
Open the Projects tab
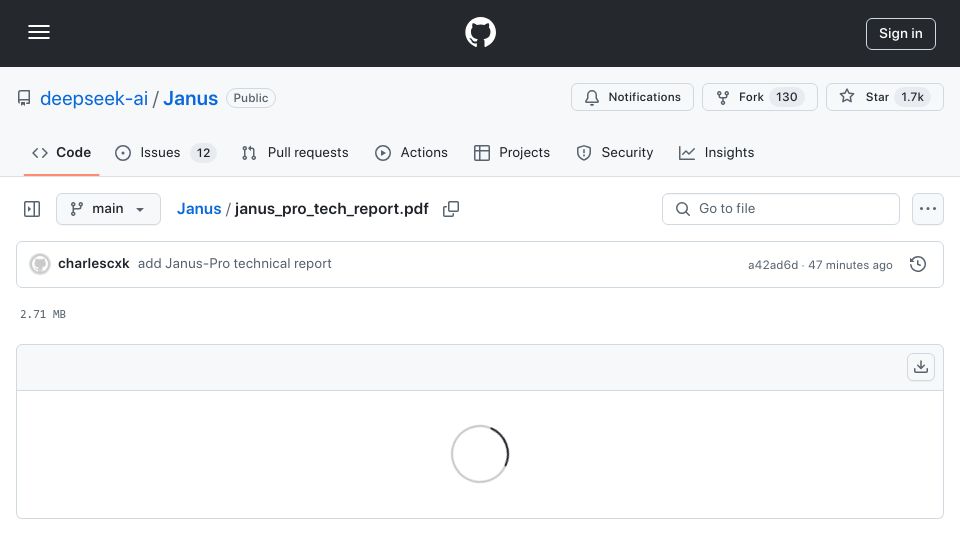[512, 152]
